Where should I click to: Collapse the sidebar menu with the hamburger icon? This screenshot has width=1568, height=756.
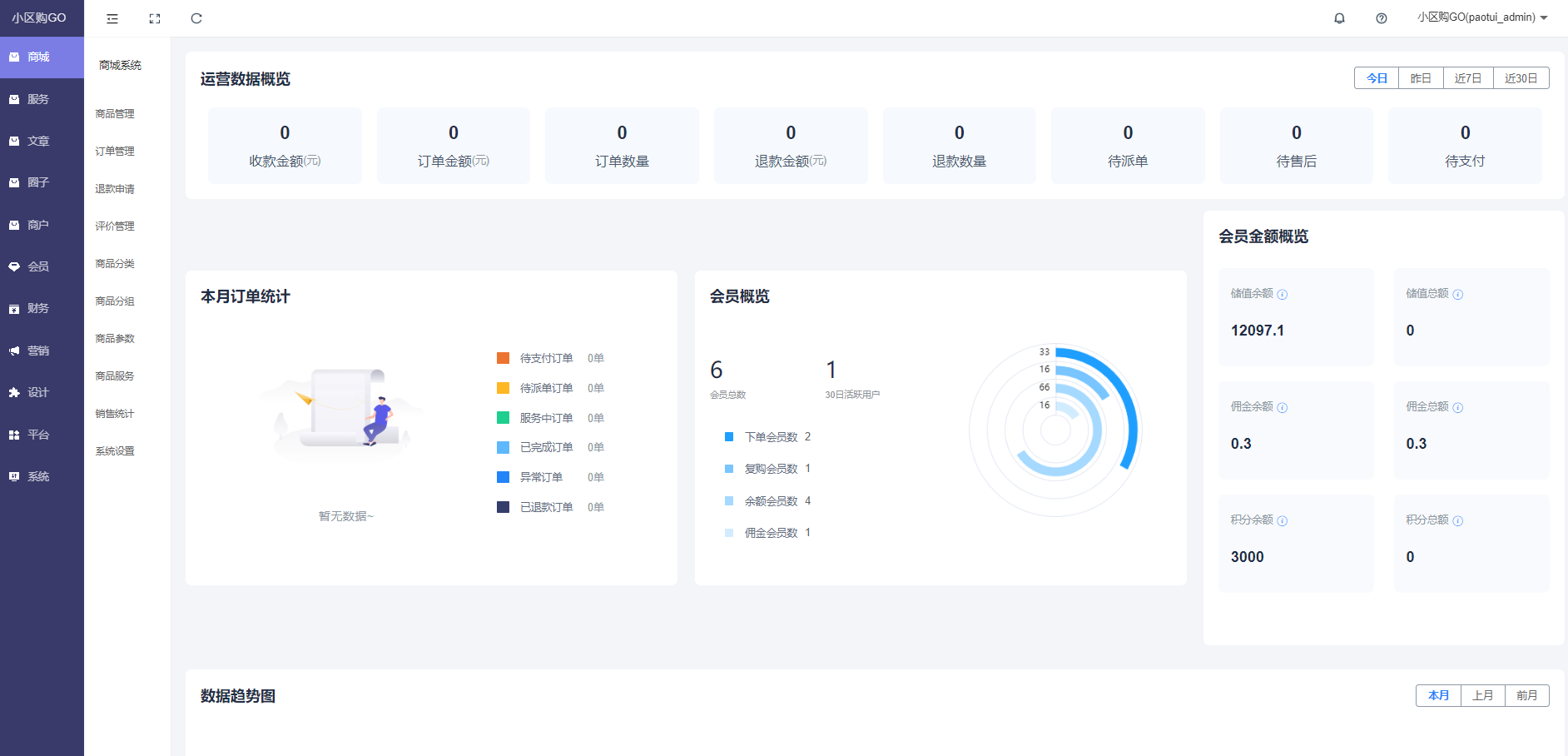point(112,18)
